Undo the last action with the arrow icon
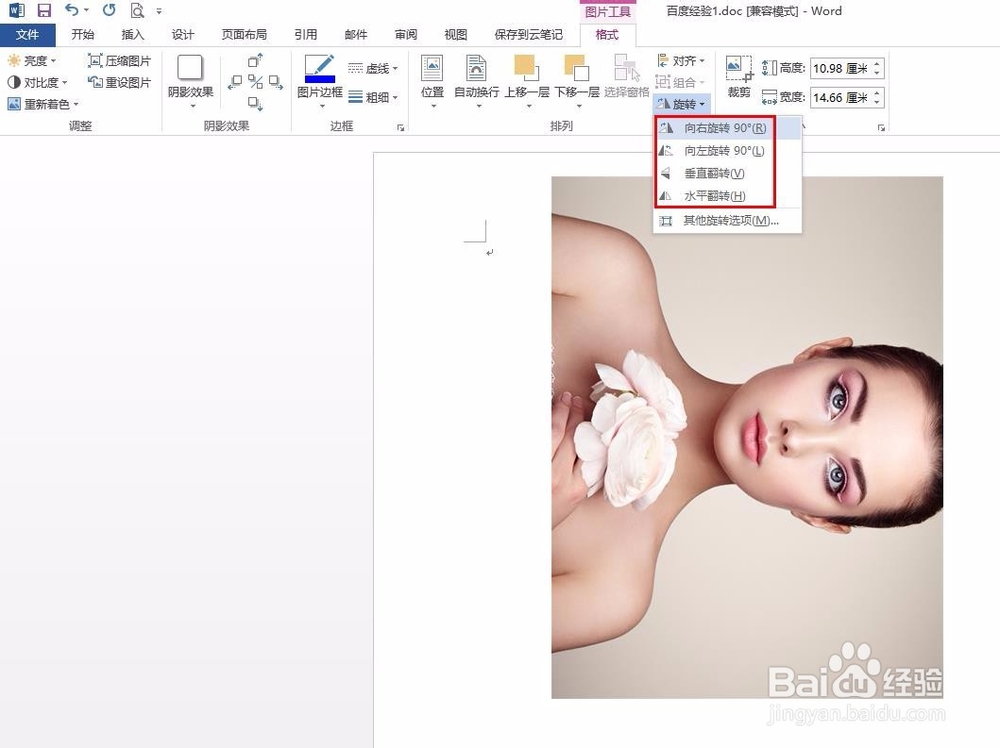The width and height of the screenshot is (1000, 748). pos(72,10)
